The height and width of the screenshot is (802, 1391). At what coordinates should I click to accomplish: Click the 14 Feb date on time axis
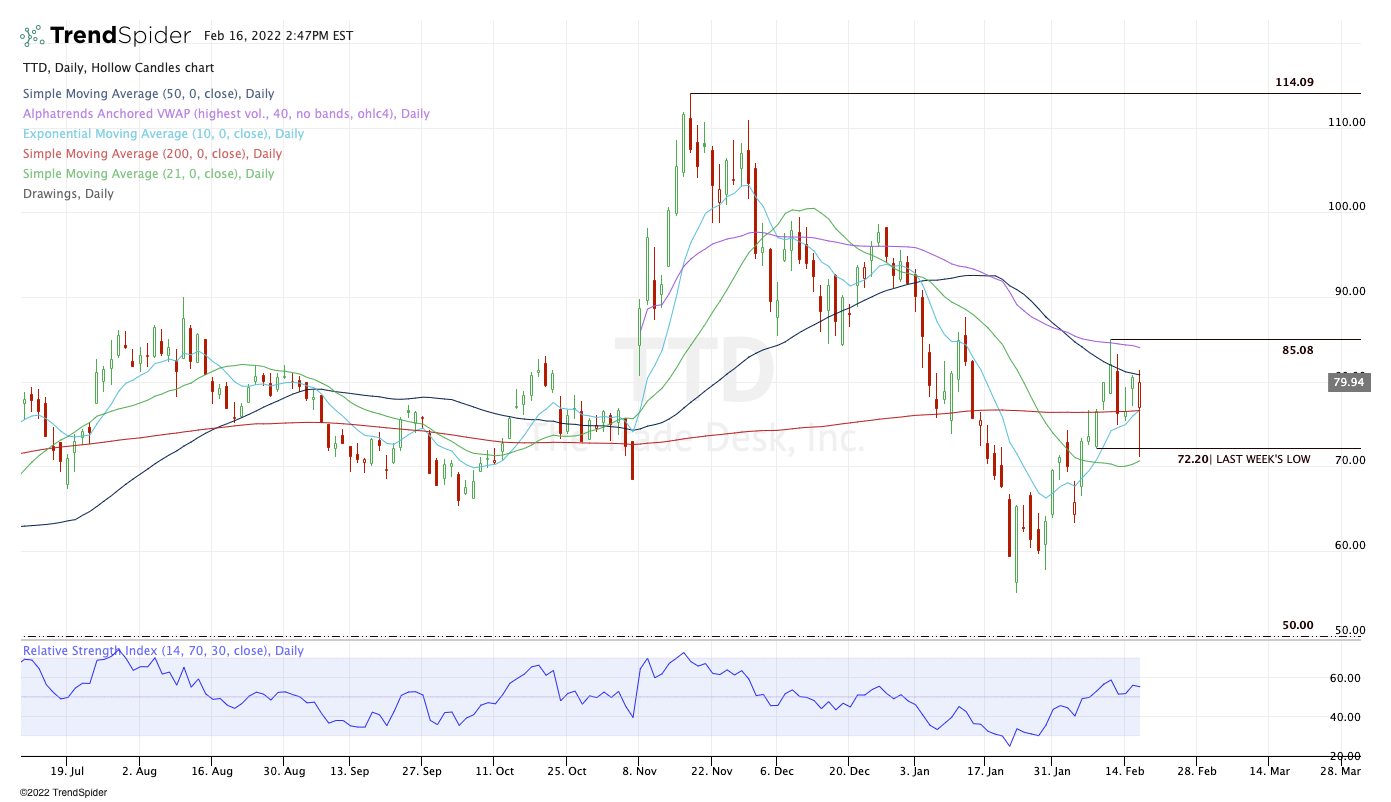[x=1126, y=772]
